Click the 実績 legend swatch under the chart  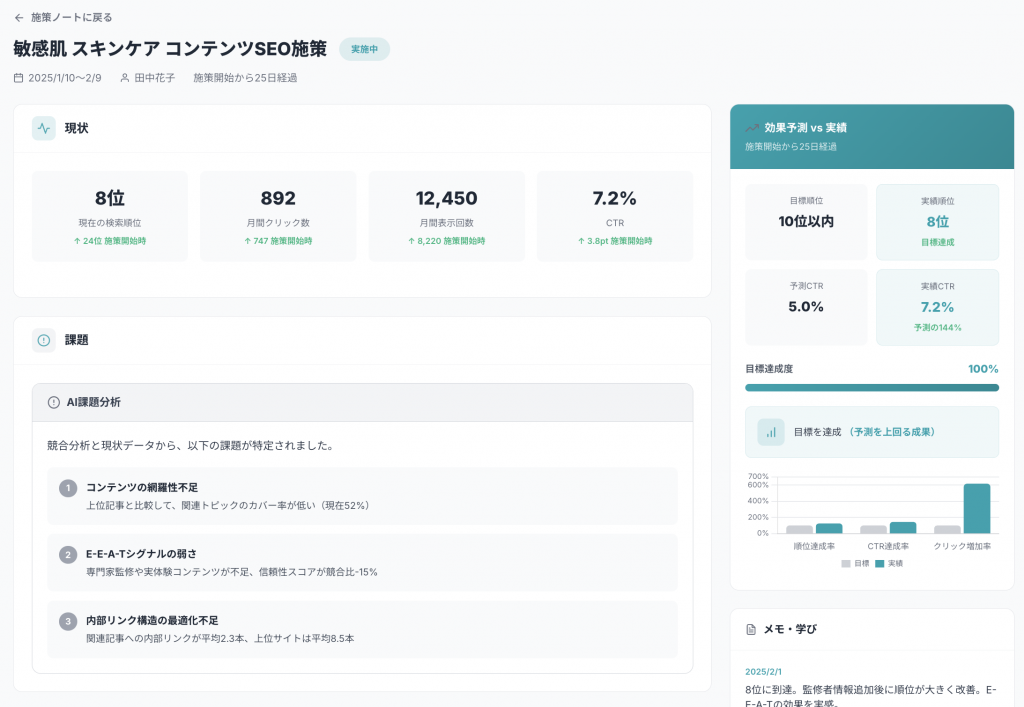point(880,564)
